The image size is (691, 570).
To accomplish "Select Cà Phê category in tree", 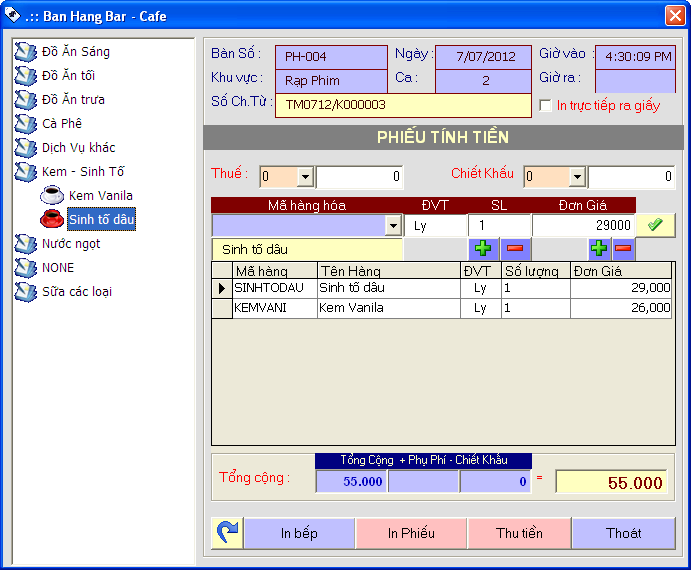I will pos(62,123).
